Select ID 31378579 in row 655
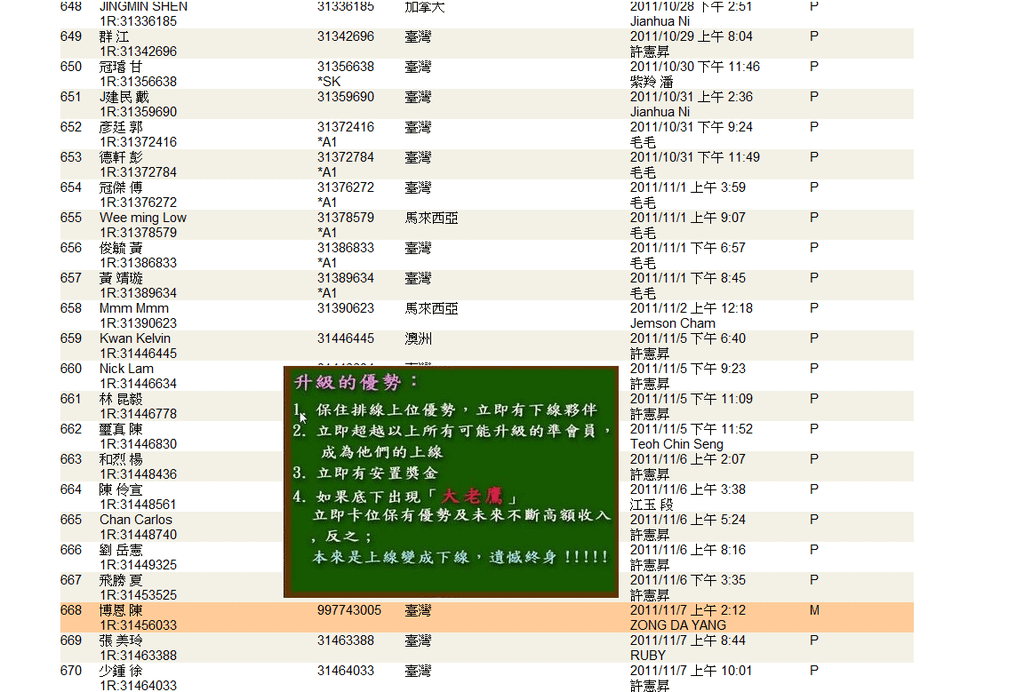 point(345,217)
